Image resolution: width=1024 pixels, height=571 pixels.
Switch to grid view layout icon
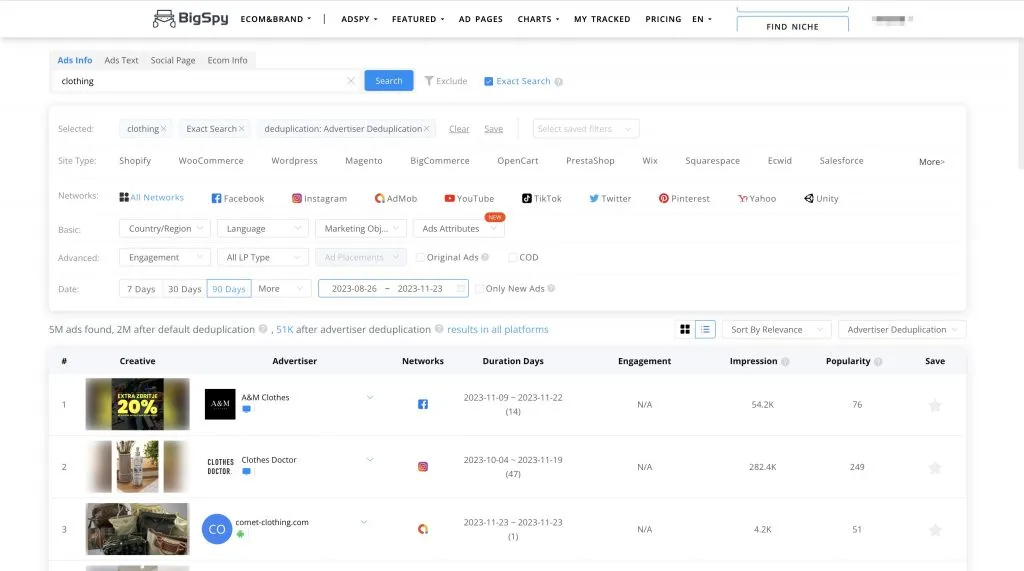pos(685,329)
